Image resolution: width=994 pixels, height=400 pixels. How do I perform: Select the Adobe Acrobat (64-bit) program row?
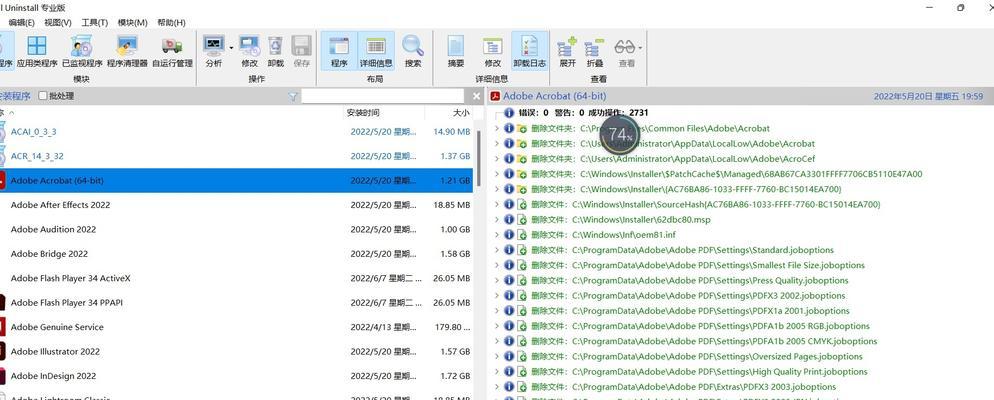coord(236,181)
